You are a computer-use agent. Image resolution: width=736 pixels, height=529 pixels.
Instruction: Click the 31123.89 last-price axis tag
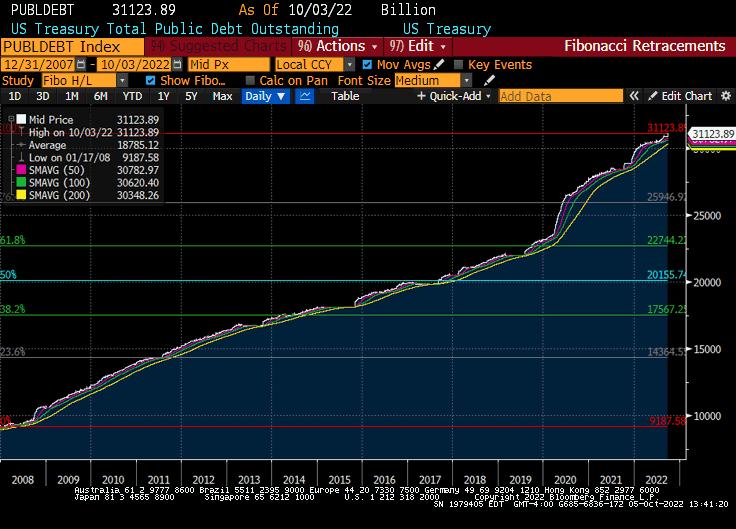(713, 134)
